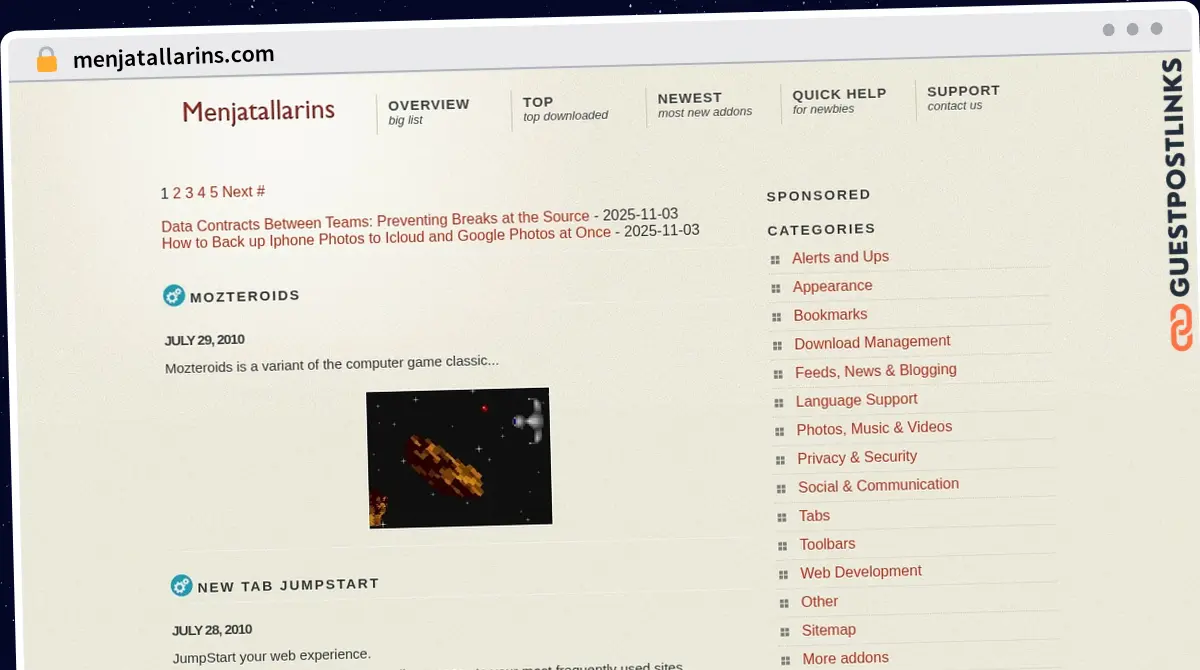Click 'JumpStart your web experience.' text

pyautogui.click(x=272, y=656)
